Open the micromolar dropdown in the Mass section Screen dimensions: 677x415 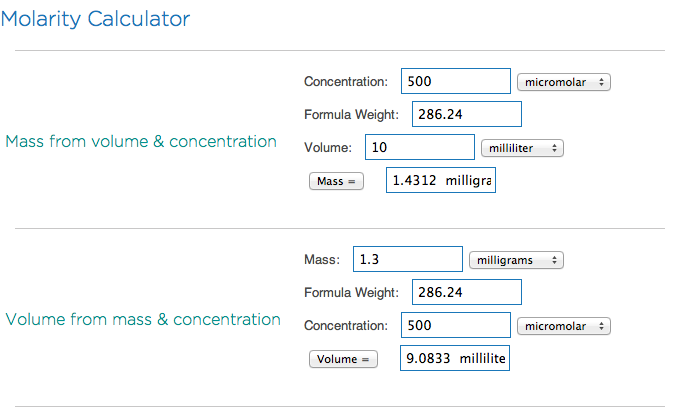[564, 81]
